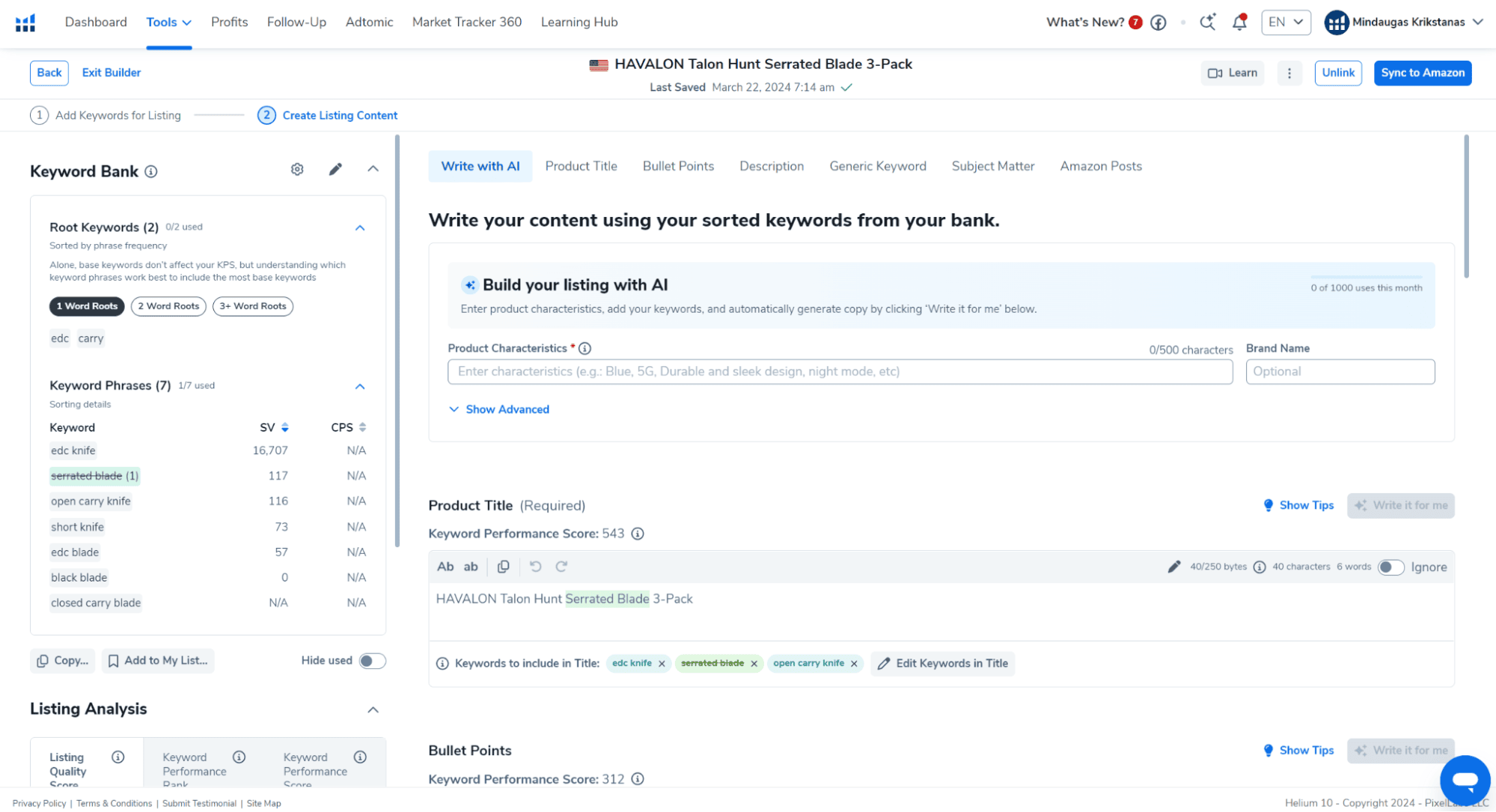Remove edc knife from title keywords
1496x812 pixels.
662,664
